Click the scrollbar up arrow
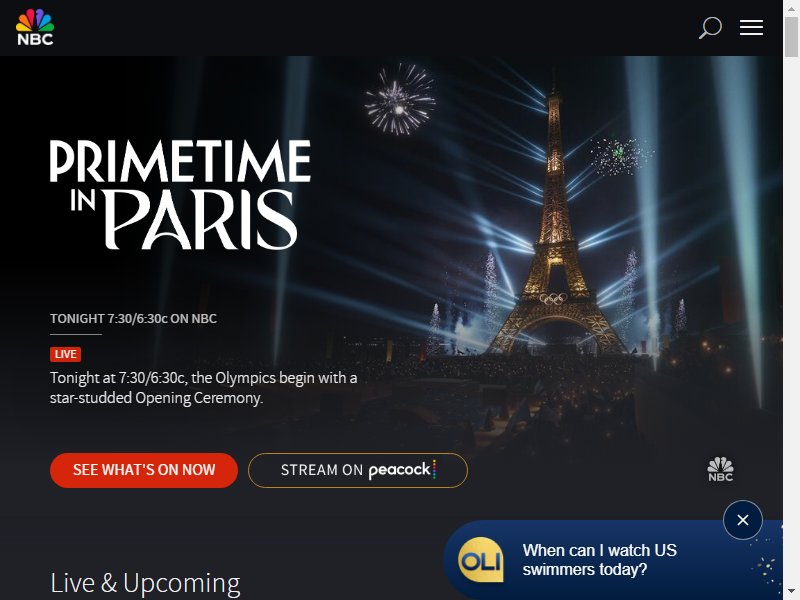The image size is (800, 600). click(791, 8)
